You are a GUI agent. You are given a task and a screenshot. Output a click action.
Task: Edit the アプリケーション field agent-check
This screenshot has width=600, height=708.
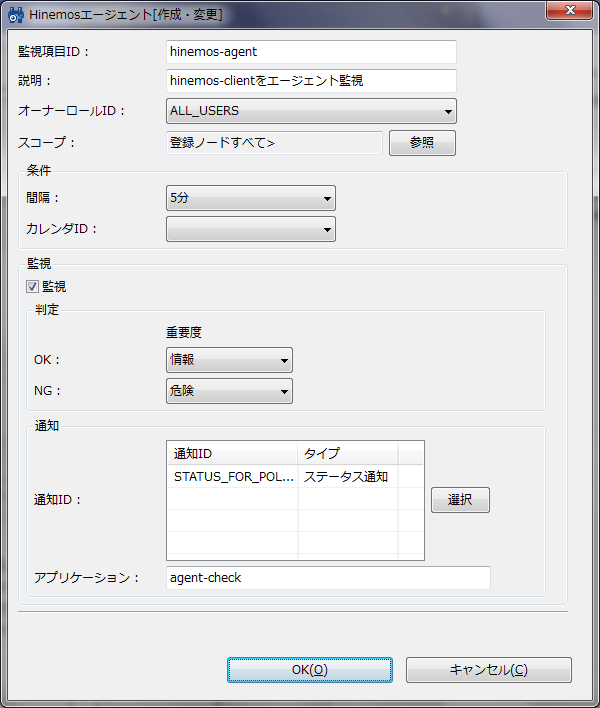328,578
